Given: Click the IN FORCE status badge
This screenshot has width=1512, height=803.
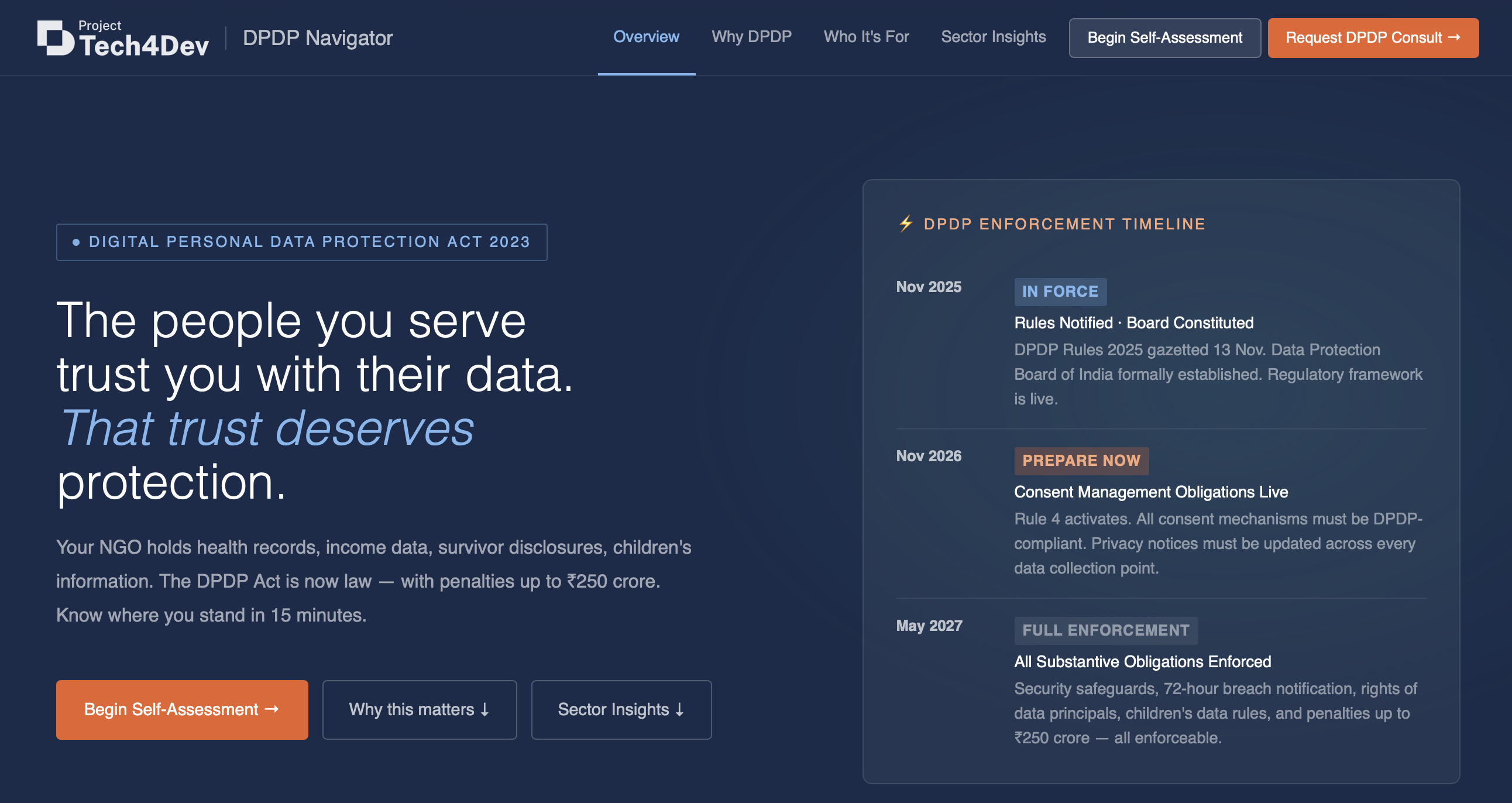Looking at the screenshot, I should 1060,291.
